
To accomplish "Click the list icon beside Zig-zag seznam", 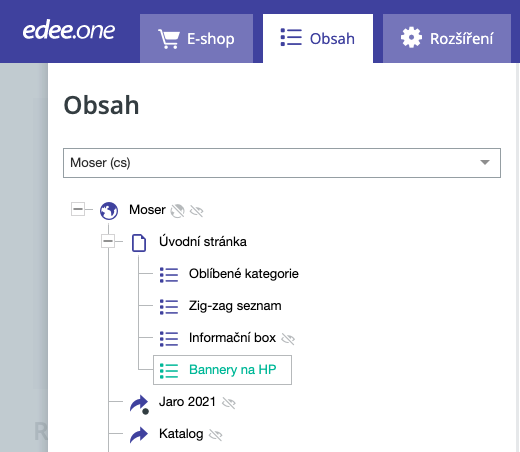I will tap(169, 307).
